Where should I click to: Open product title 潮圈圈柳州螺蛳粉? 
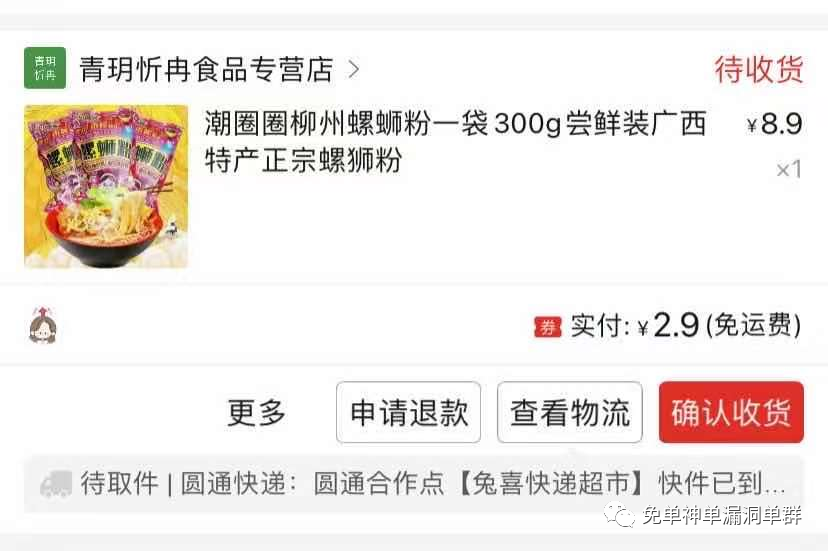(456, 142)
